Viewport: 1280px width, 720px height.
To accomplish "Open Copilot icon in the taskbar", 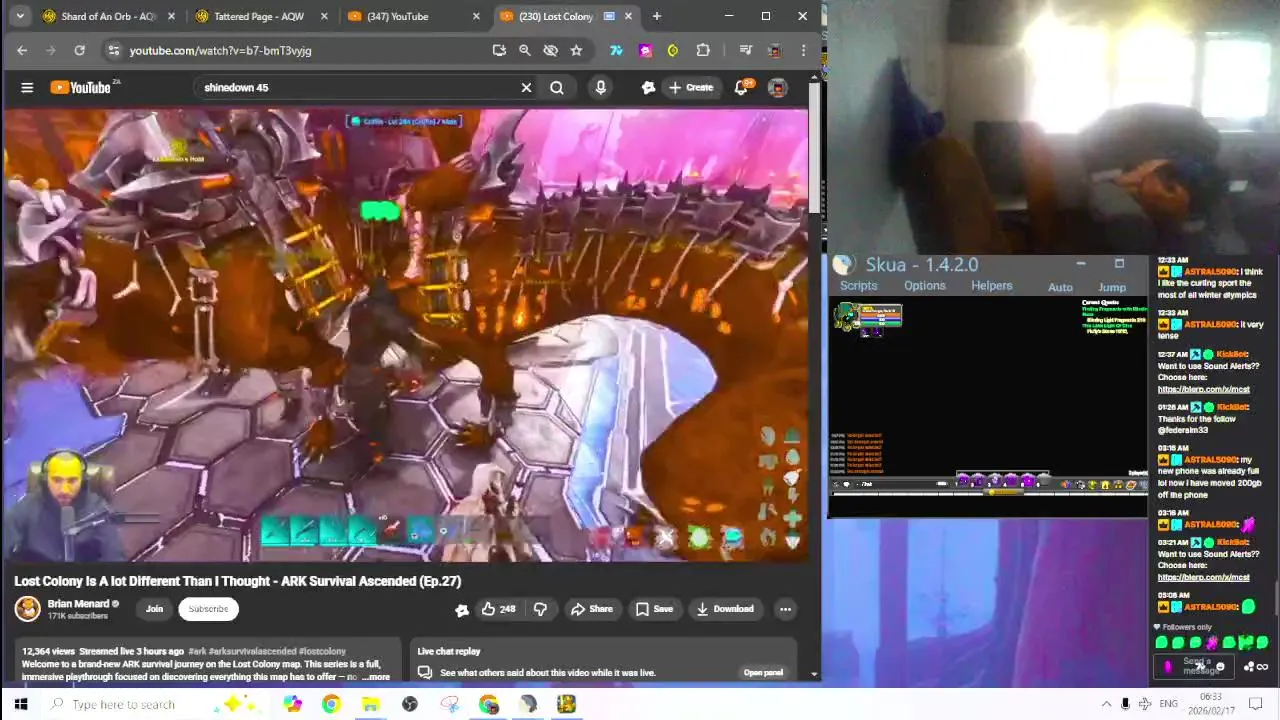I will (292, 704).
